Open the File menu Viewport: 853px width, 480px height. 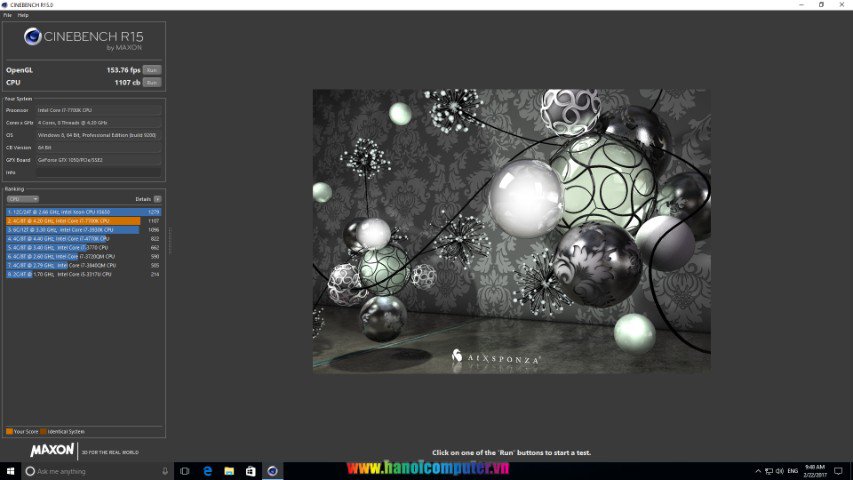pyautogui.click(x=7, y=15)
